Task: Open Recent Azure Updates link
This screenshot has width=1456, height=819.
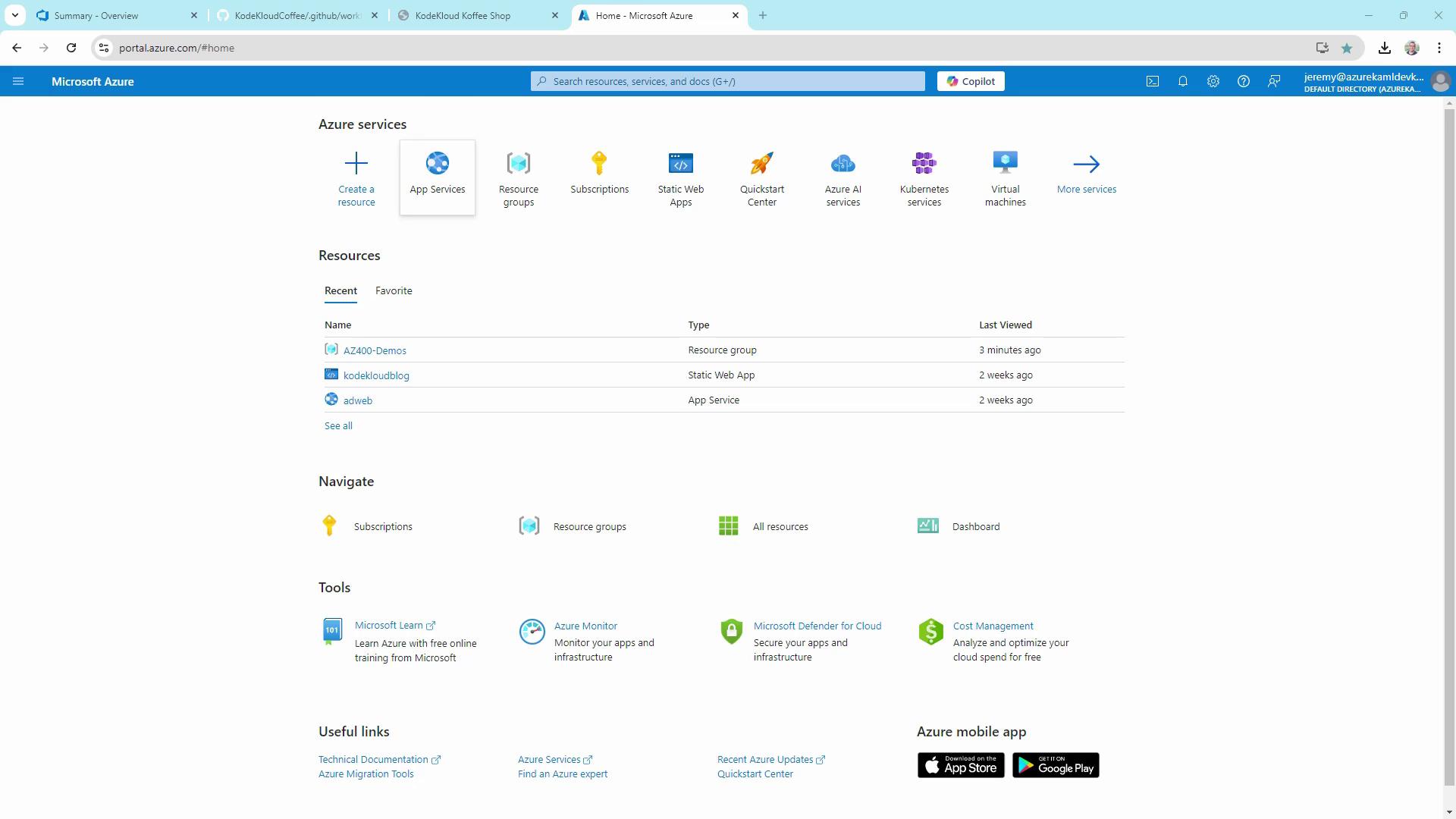Action: tap(770, 759)
